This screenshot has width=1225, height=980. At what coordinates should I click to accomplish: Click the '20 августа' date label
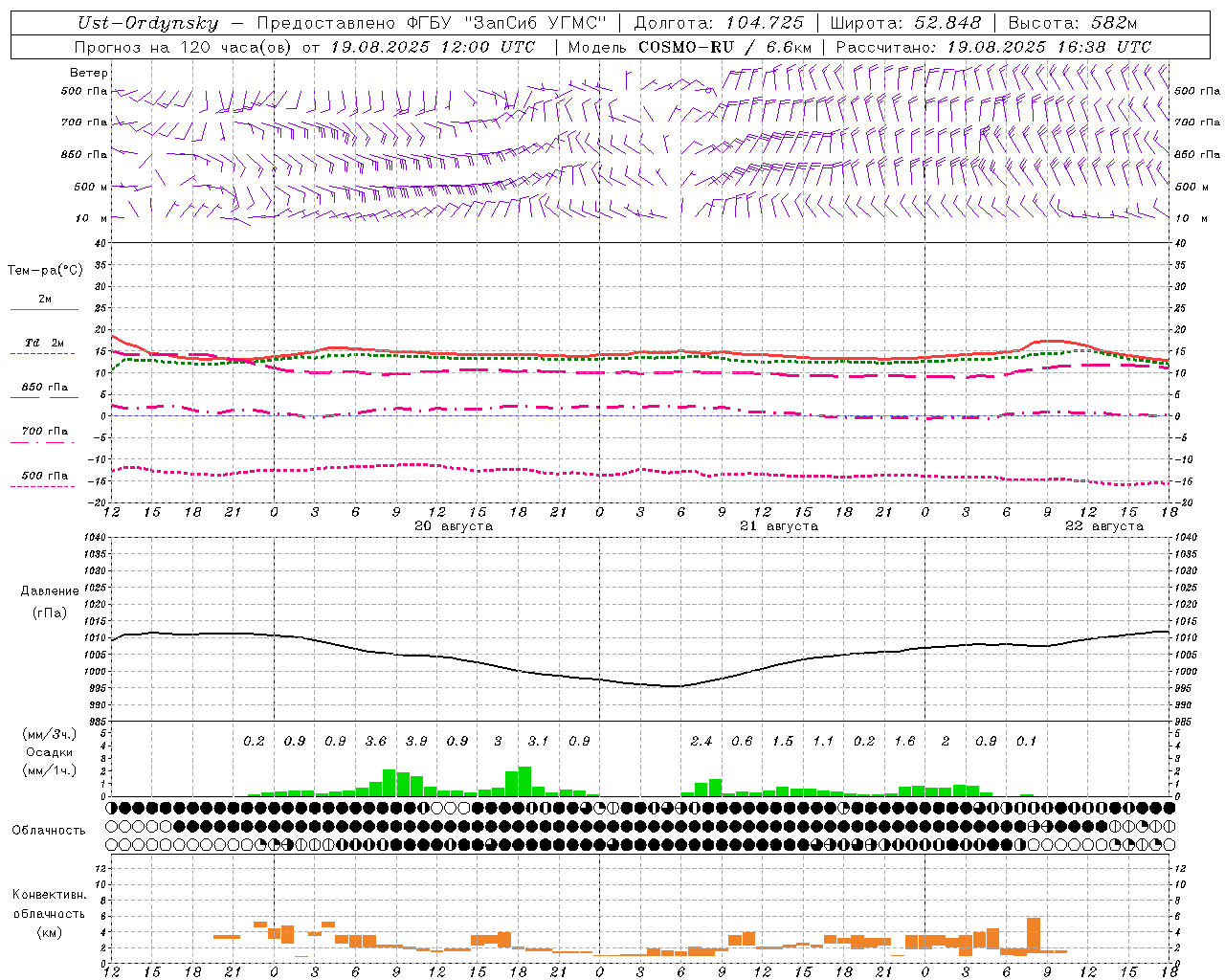454,526
